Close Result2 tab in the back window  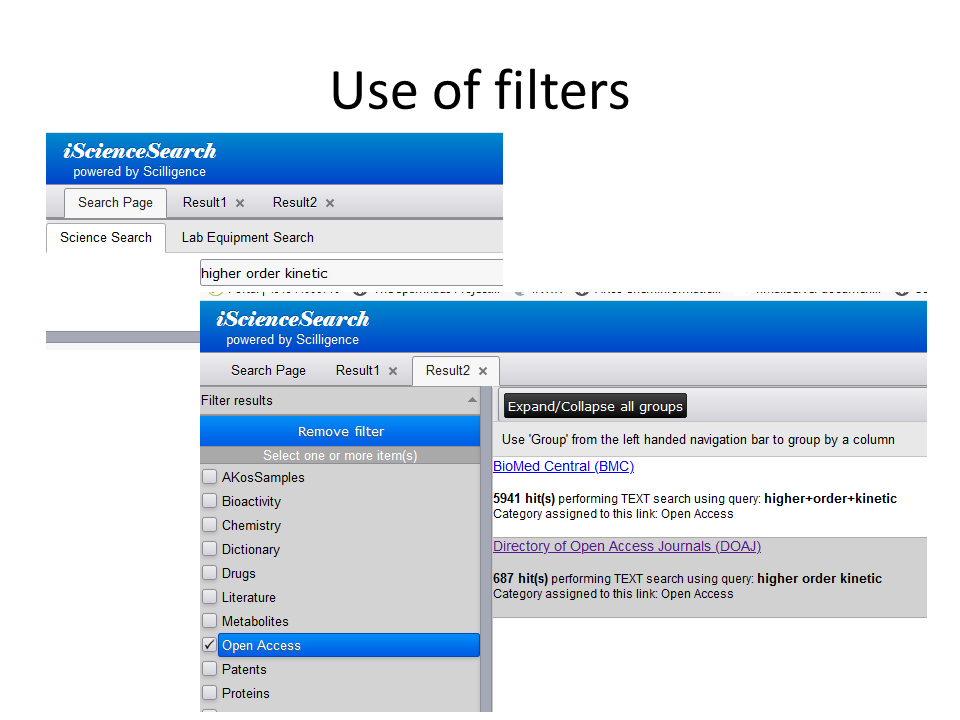tap(330, 203)
